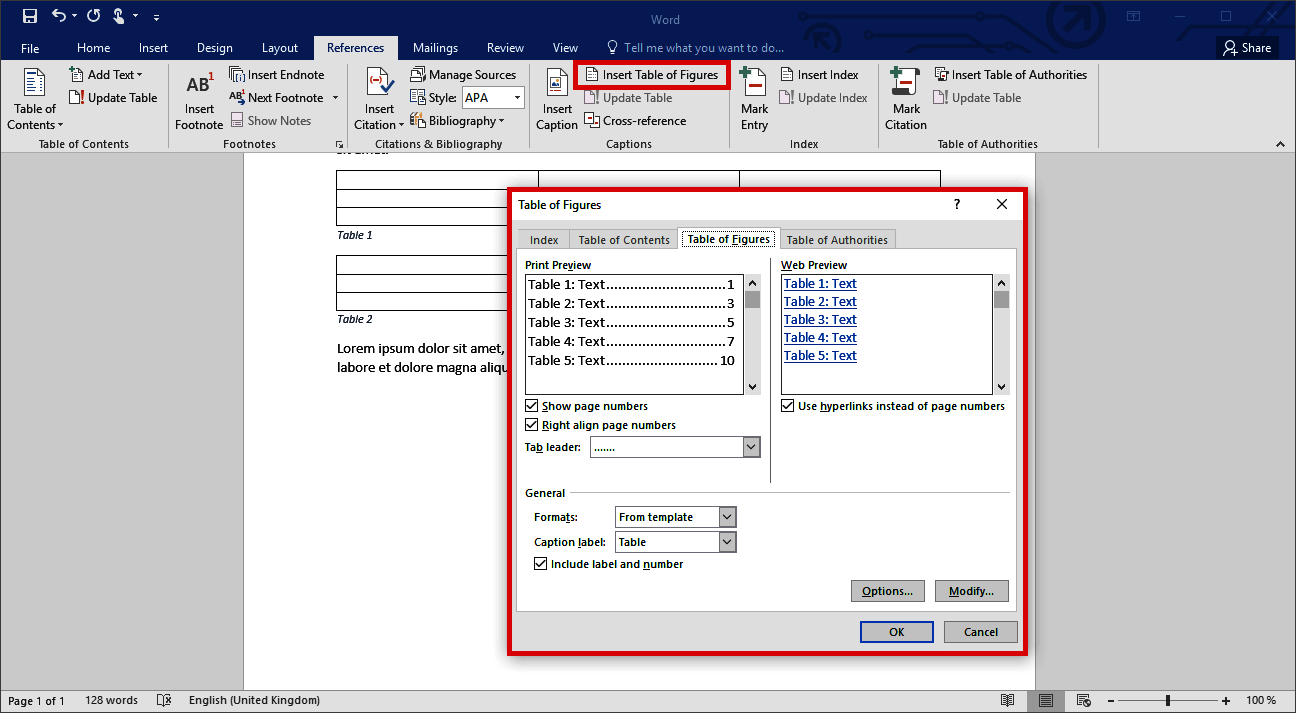This screenshot has width=1296, height=713.
Task: Insert Table of Authorities
Action: point(1011,74)
